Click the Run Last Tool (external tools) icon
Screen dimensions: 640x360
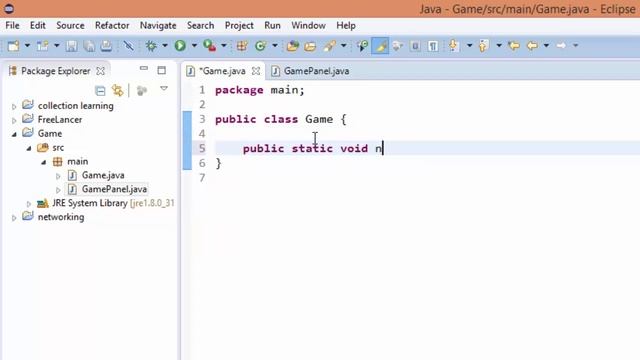[x=210, y=46]
